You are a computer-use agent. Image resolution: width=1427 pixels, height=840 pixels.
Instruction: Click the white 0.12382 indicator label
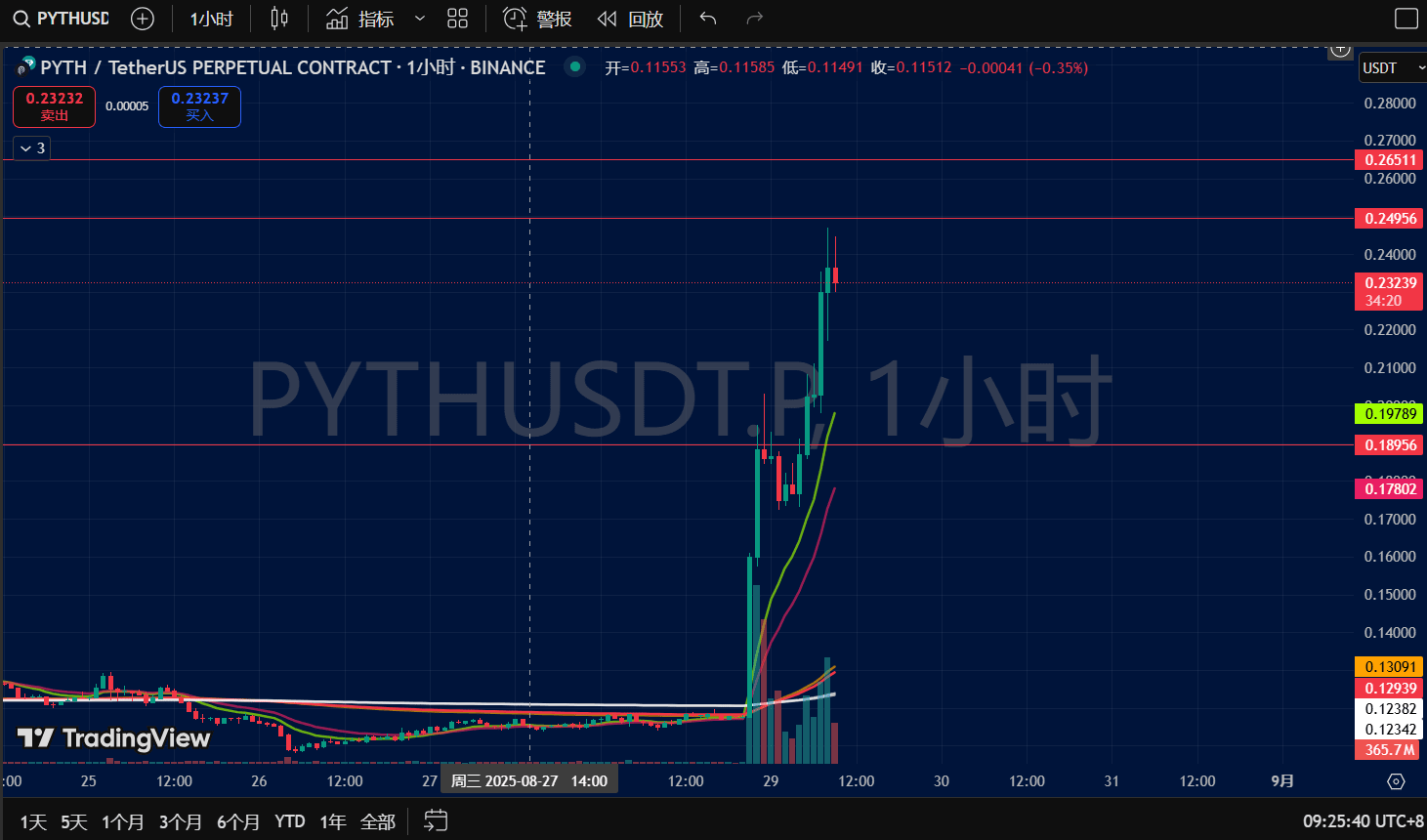[x=1389, y=709]
